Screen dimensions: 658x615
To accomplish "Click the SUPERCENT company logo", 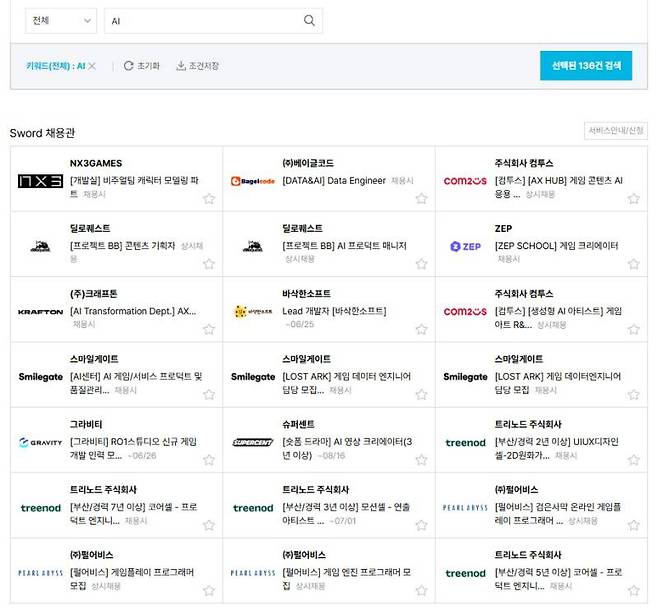I will tap(253, 442).
